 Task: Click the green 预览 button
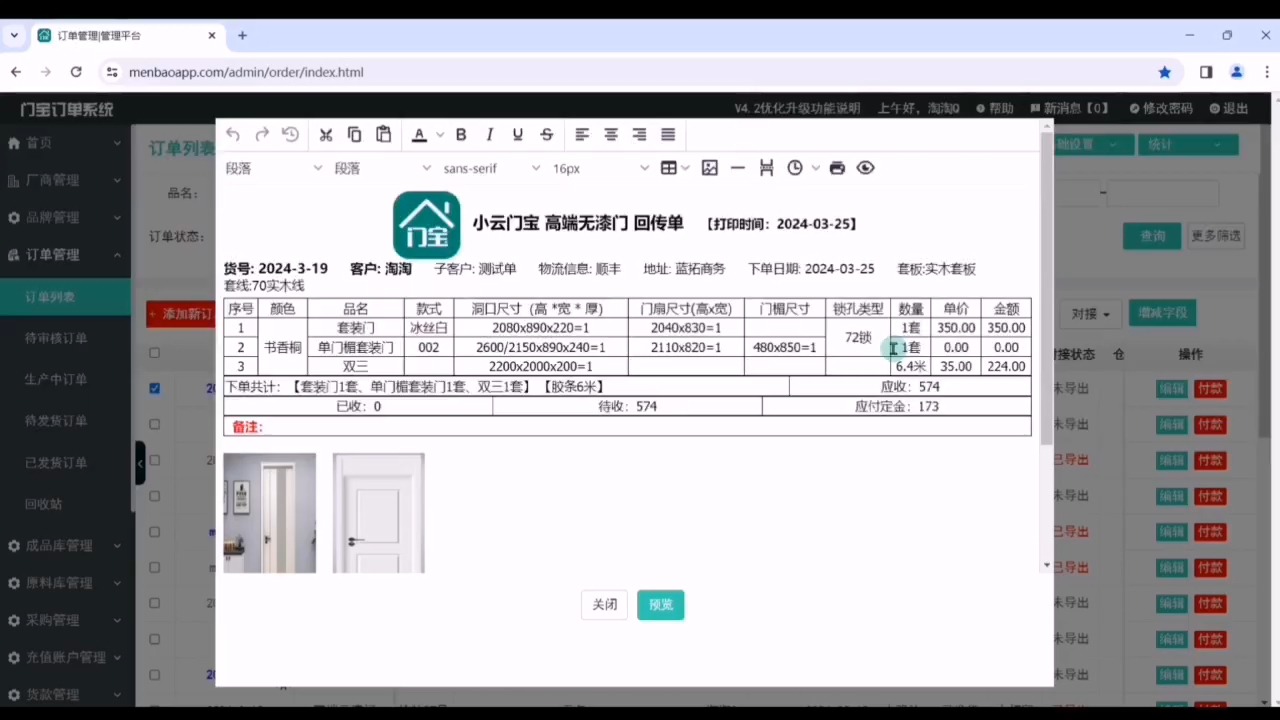click(660, 604)
